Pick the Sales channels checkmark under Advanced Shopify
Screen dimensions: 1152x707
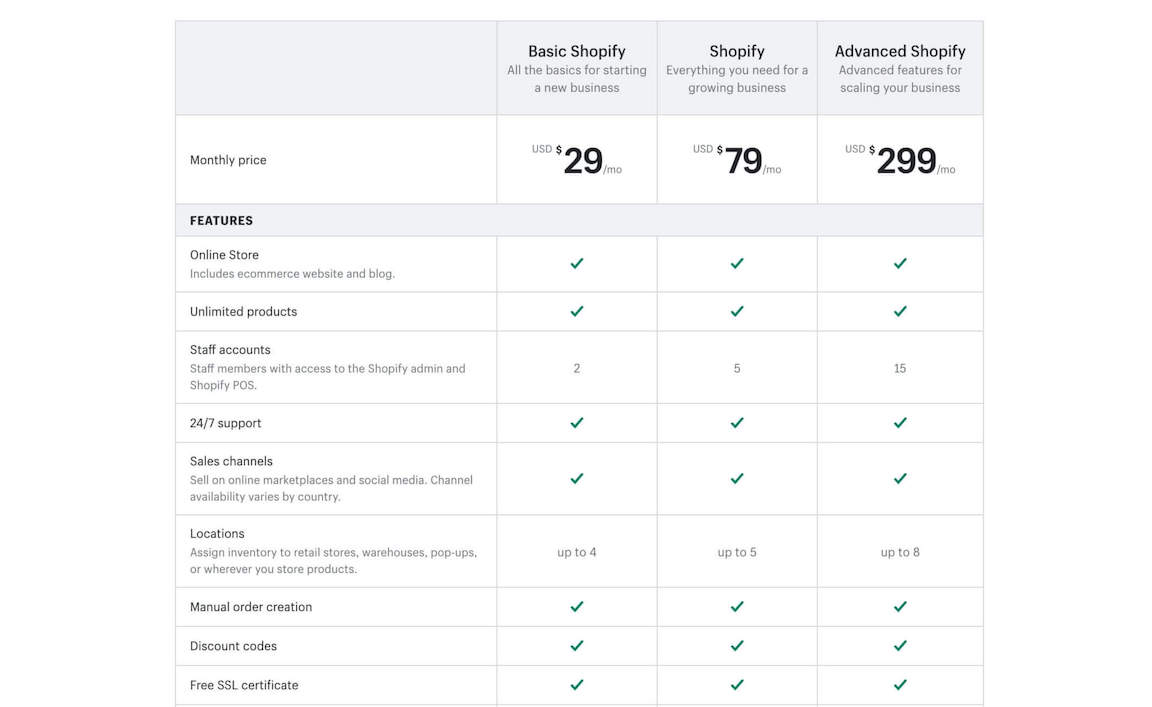pos(900,478)
